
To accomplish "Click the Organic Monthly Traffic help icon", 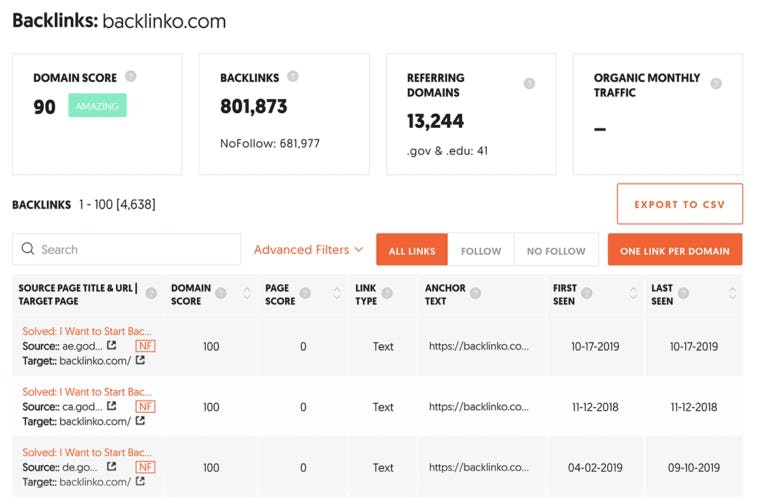I will [x=716, y=84].
